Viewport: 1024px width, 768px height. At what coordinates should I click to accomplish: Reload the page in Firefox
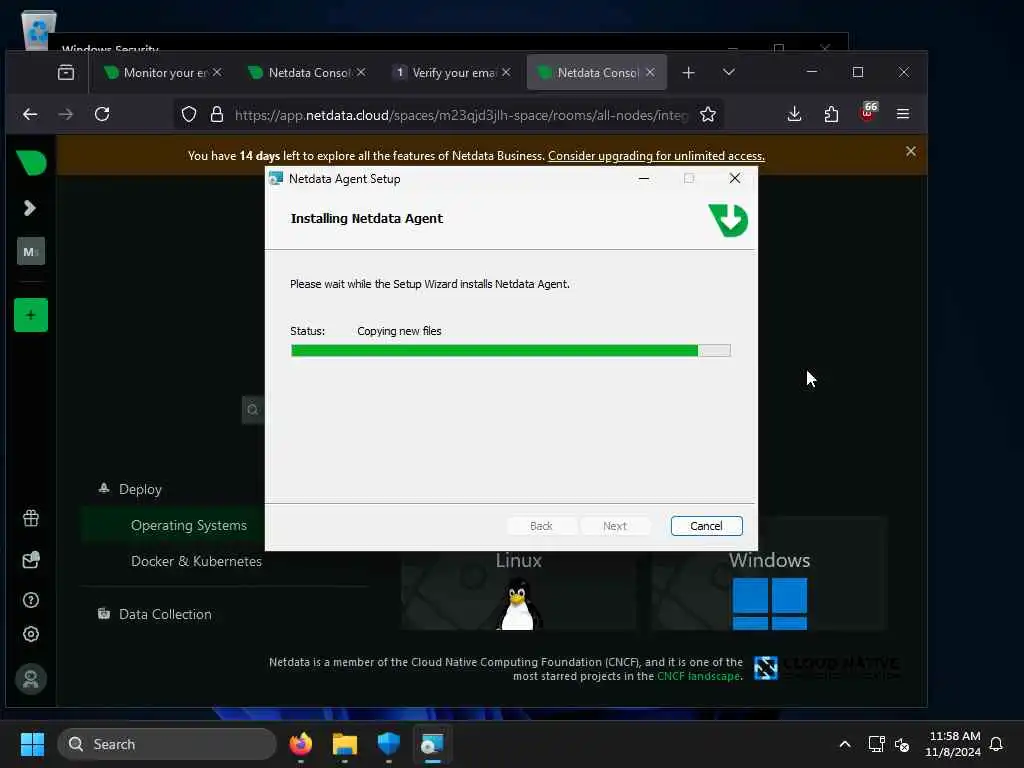(102, 114)
